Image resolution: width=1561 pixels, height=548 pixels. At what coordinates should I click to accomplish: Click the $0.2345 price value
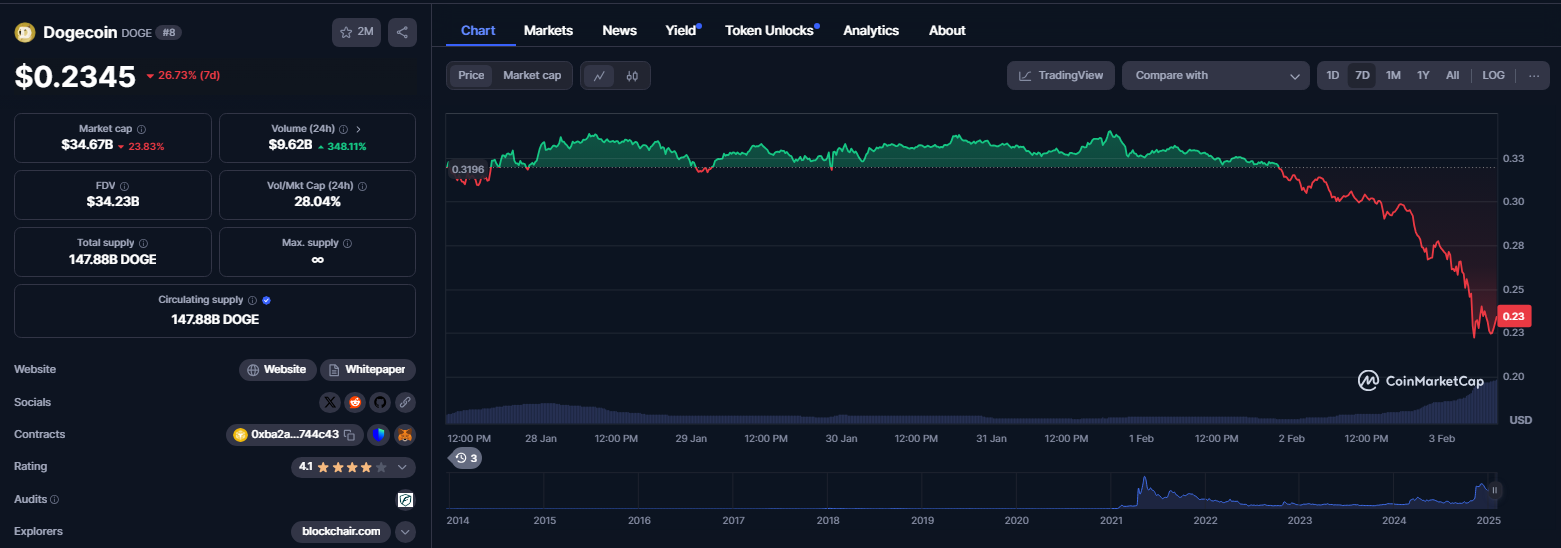pyautogui.click(x=75, y=76)
